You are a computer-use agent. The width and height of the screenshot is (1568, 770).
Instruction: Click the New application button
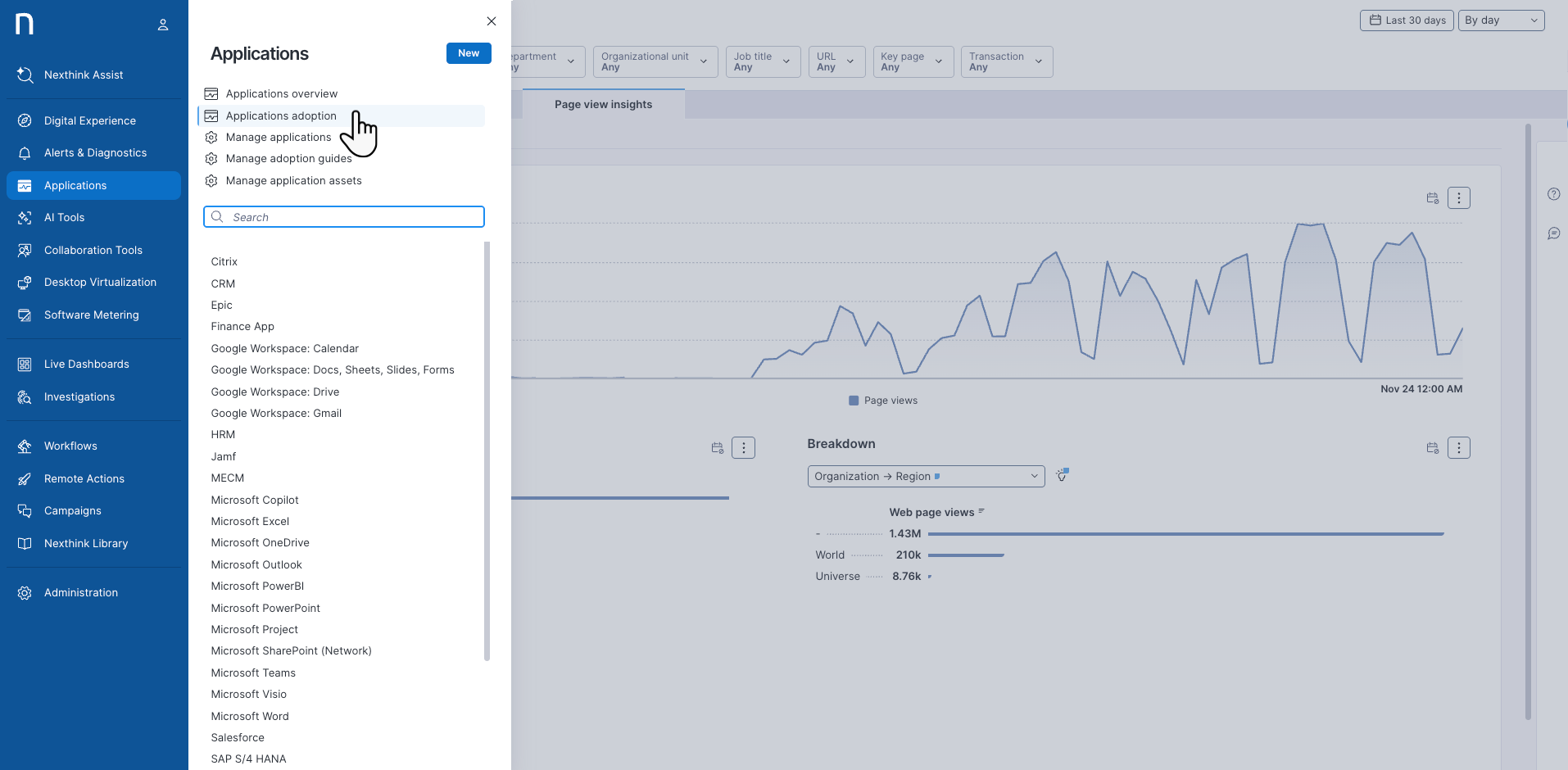coord(469,53)
